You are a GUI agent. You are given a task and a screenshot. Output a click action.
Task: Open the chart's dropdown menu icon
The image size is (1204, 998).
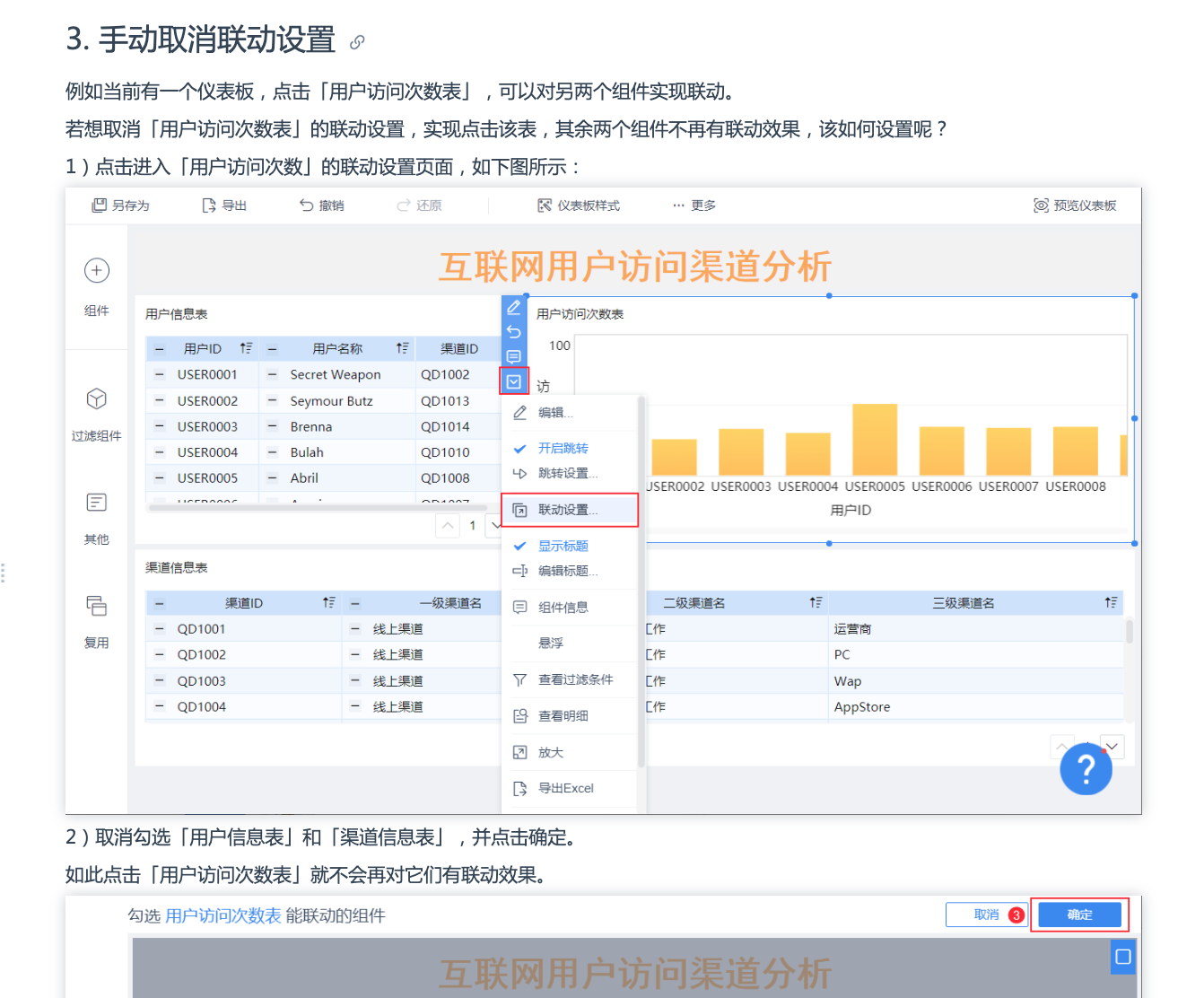click(x=514, y=381)
